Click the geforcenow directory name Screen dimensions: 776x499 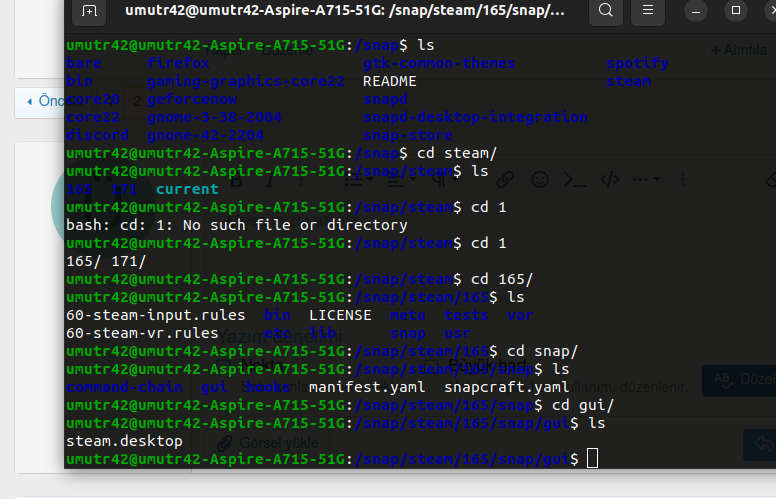click(x=192, y=99)
